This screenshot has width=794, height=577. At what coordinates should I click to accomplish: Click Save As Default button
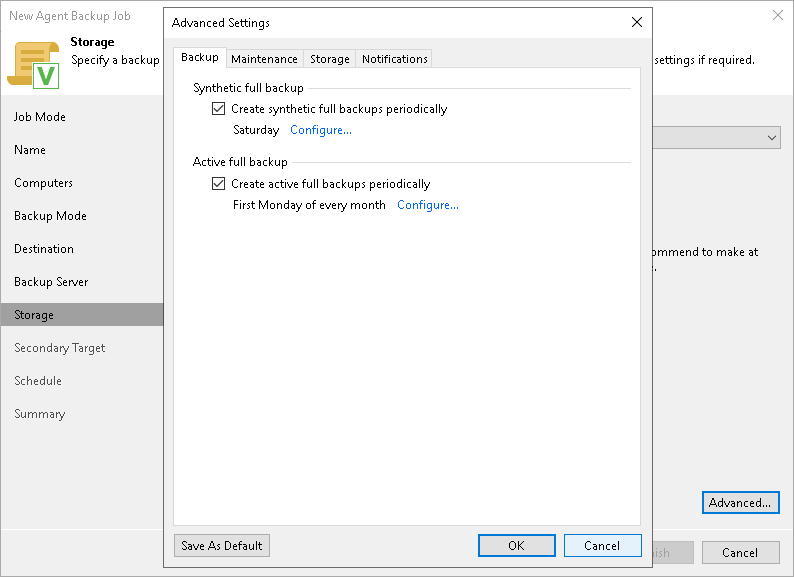pos(222,546)
